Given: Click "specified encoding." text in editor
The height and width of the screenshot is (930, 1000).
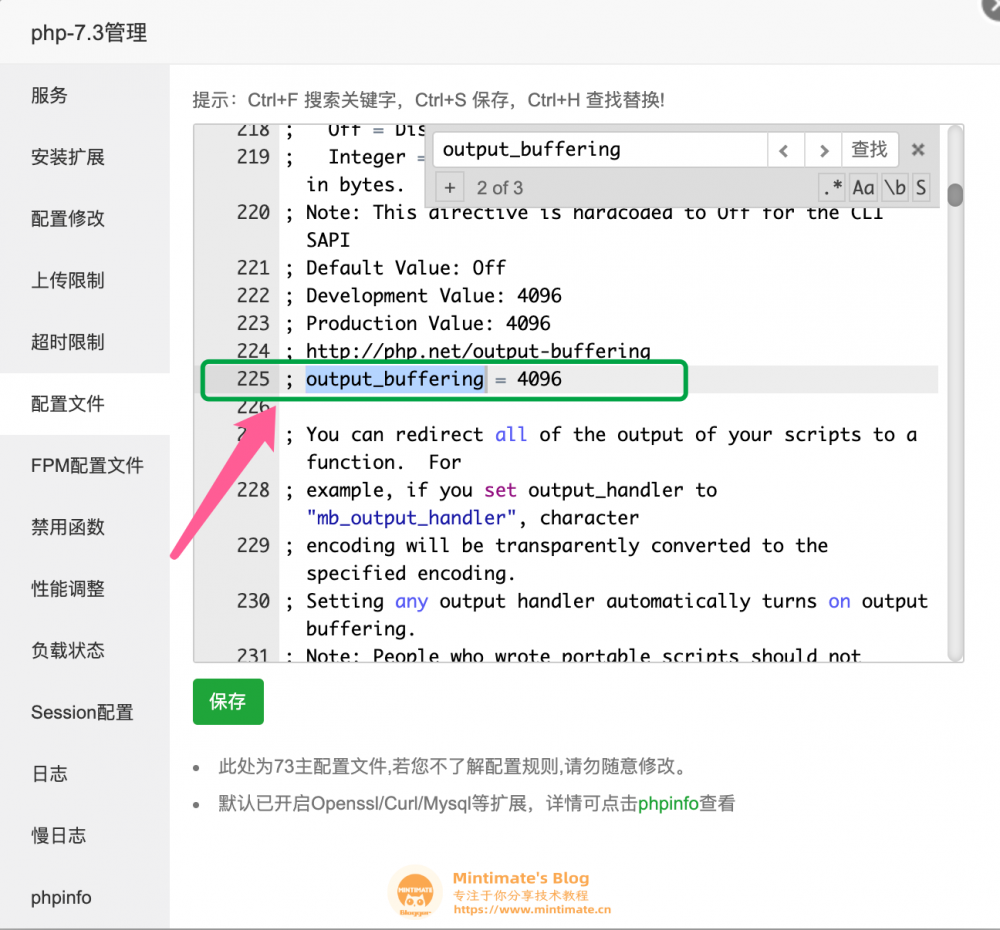Looking at the screenshot, I should [410, 573].
